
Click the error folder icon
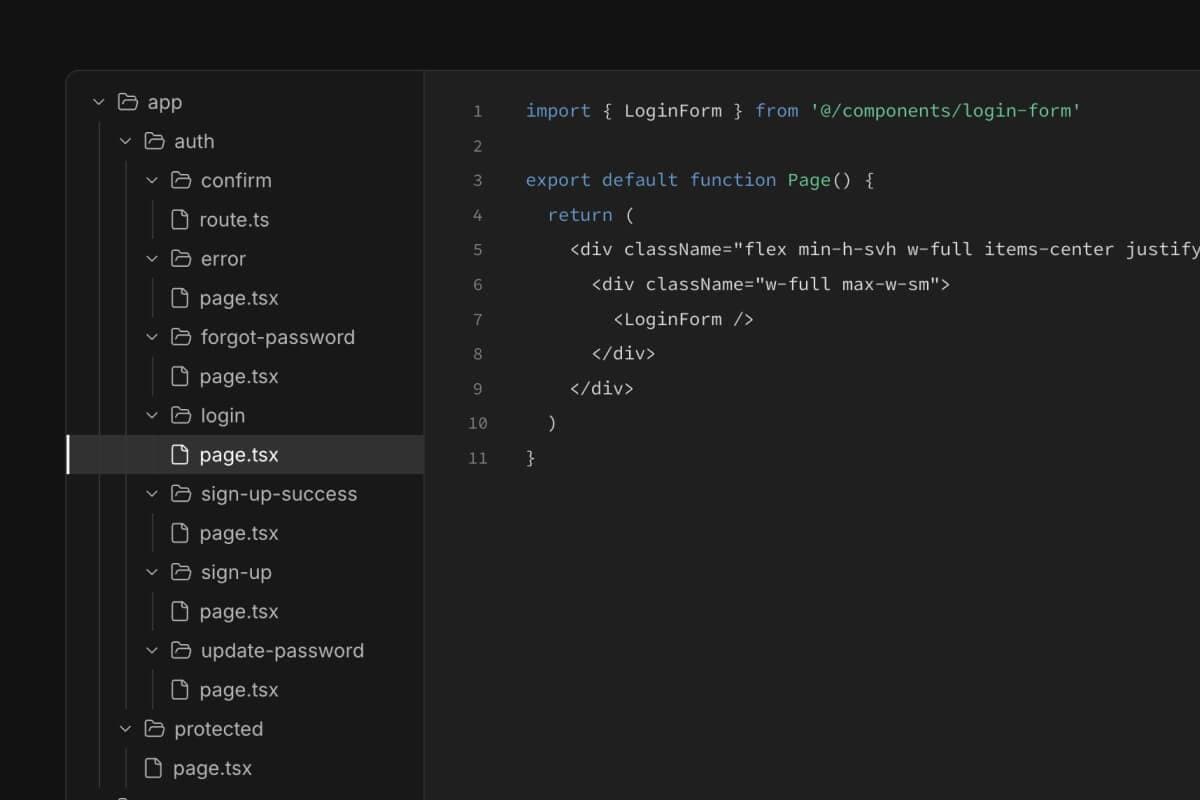point(180,258)
